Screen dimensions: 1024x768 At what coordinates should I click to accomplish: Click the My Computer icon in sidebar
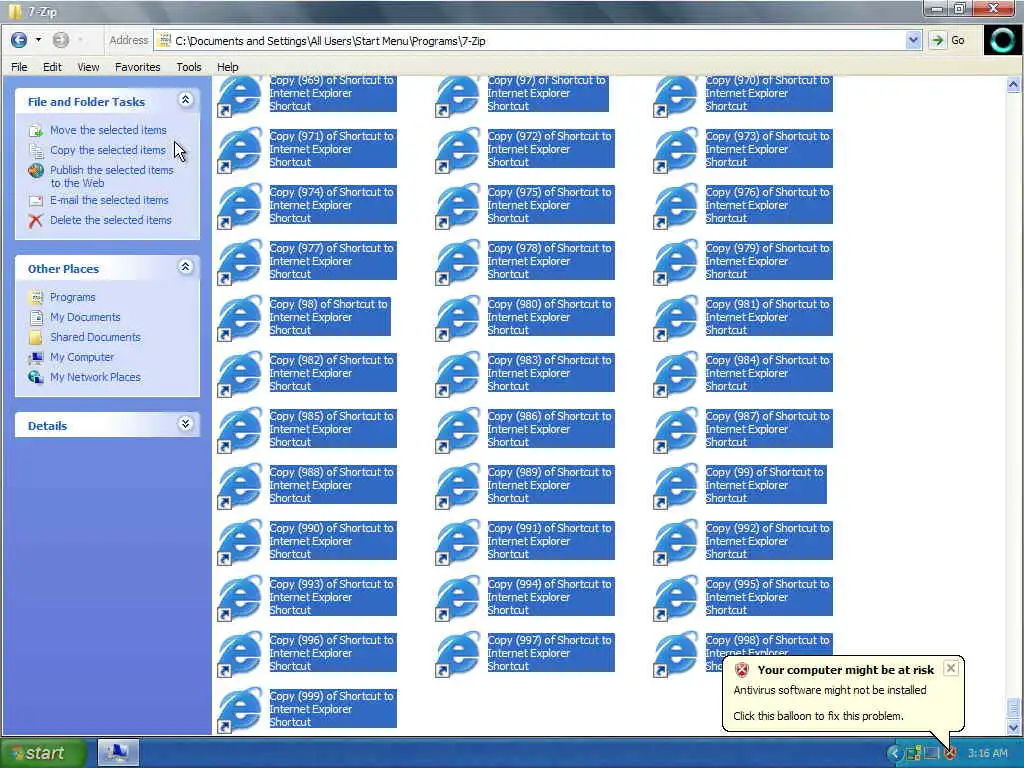coord(35,357)
